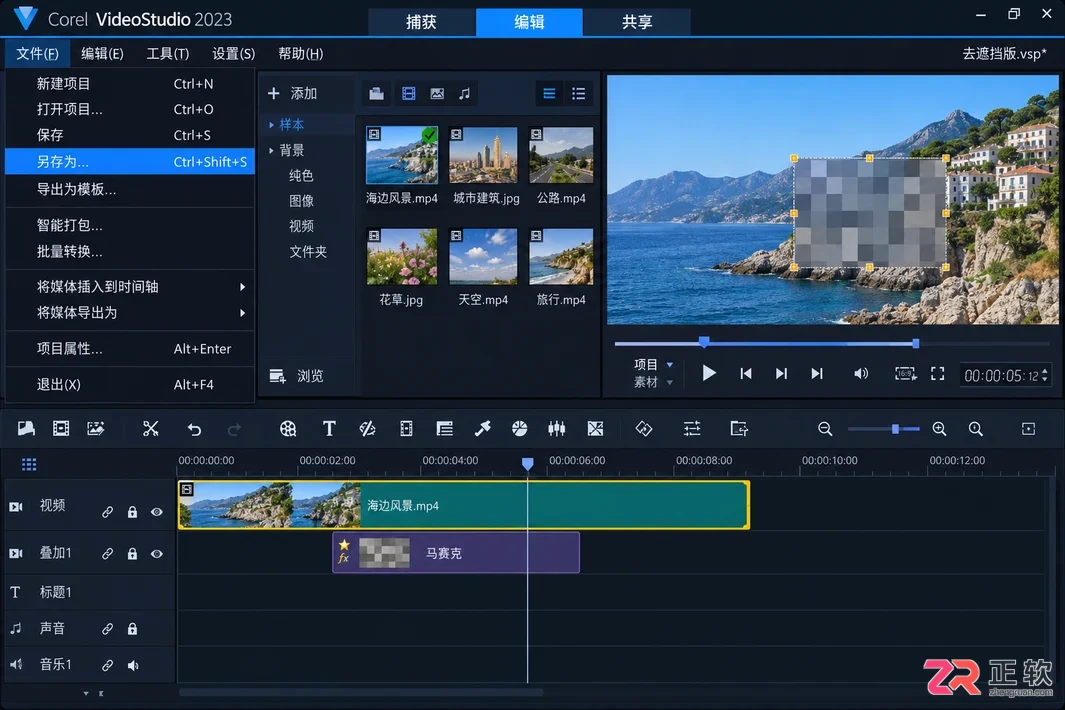Choose 新建项目 from the file menu
The width and height of the screenshot is (1065, 710).
130,84
